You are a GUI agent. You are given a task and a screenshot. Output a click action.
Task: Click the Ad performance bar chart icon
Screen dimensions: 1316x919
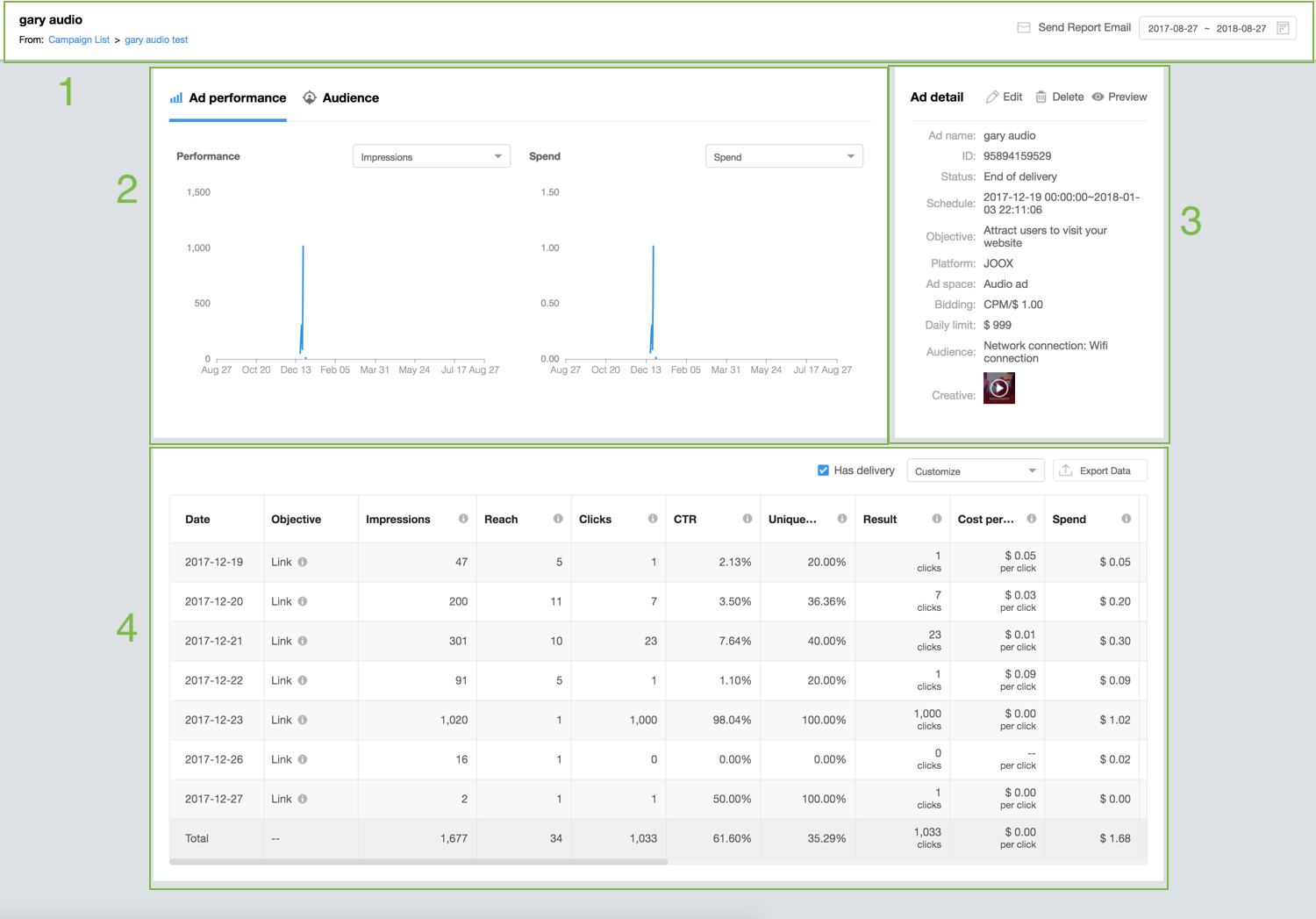pyautogui.click(x=176, y=97)
